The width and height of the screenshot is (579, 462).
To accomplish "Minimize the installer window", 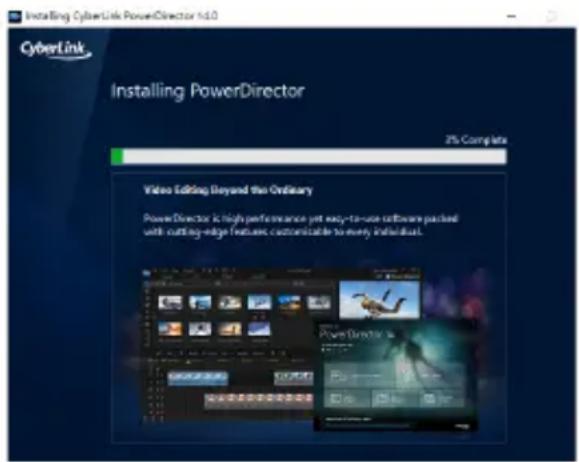I will [x=511, y=16].
